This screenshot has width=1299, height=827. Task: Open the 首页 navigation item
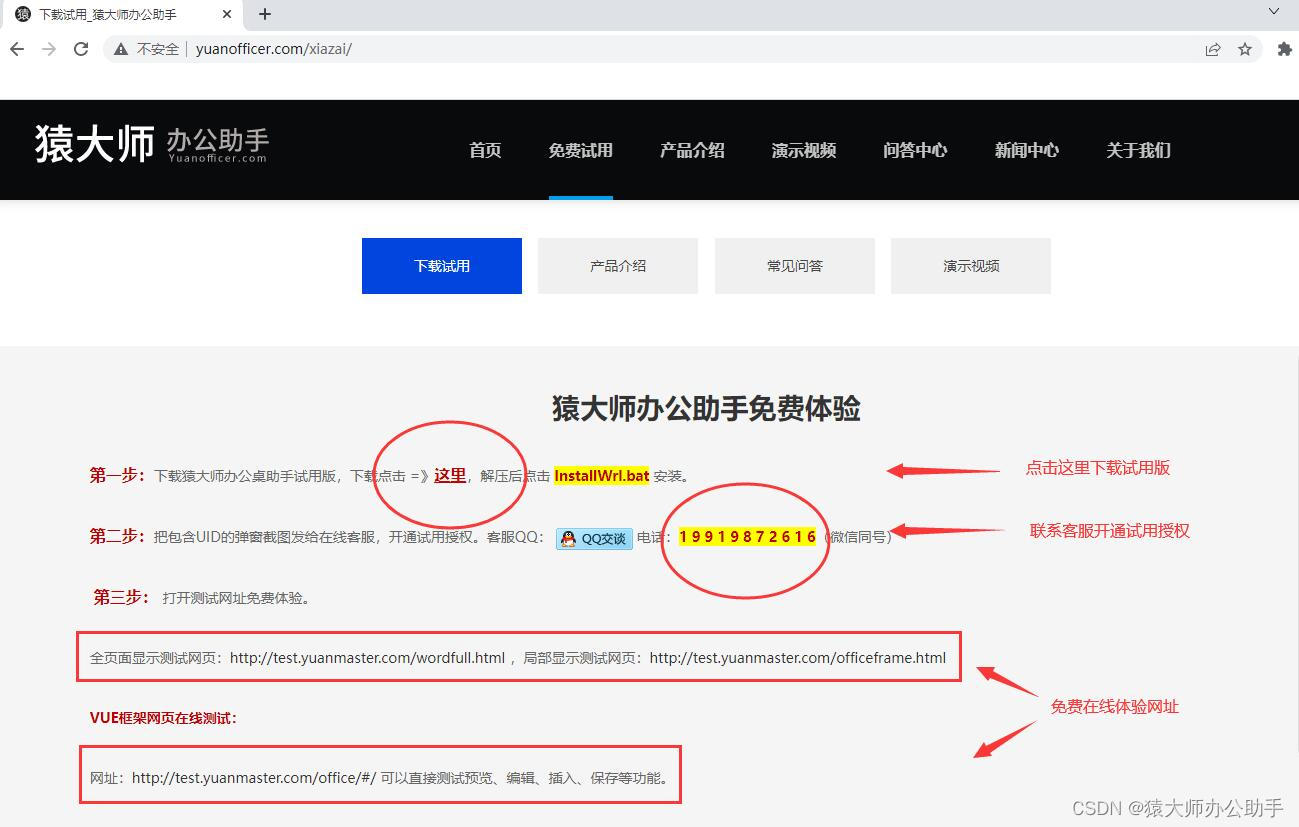tap(485, 150)
